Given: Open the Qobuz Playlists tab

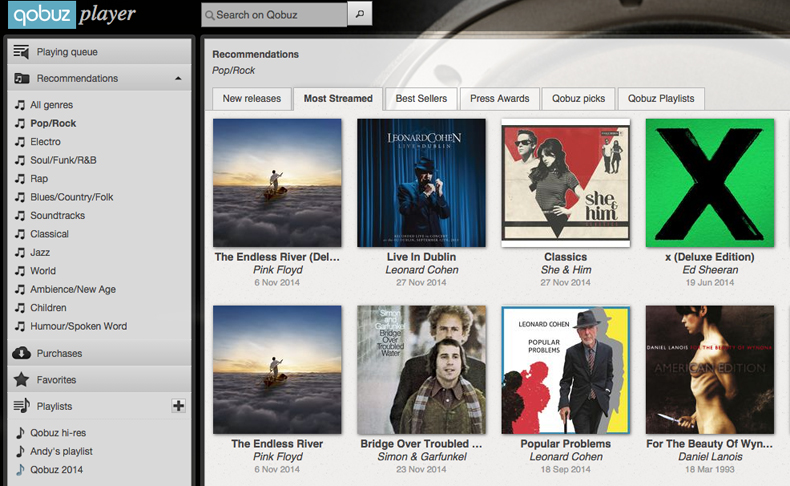Looking at the screenshot, I should pos(661,98).
